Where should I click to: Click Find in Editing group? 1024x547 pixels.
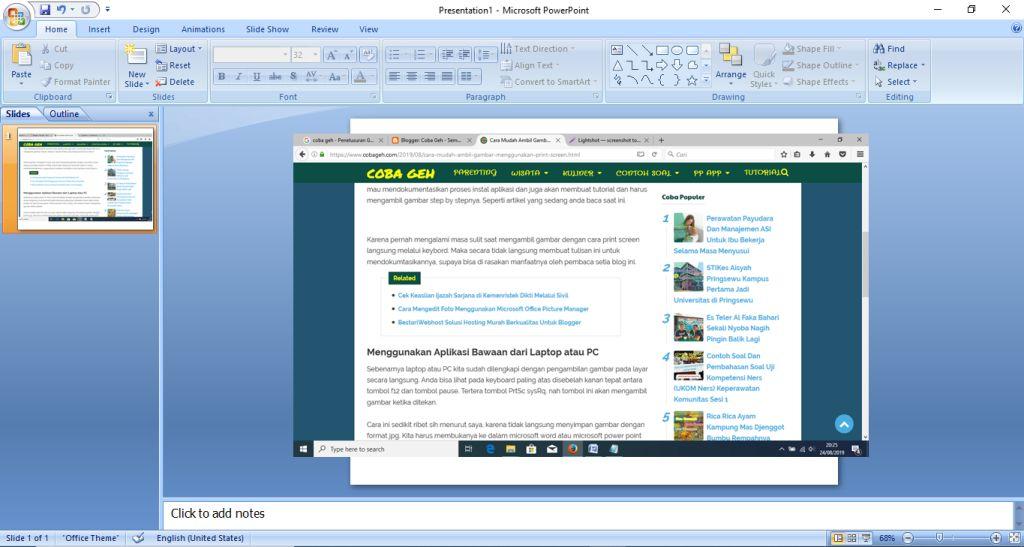889,49
